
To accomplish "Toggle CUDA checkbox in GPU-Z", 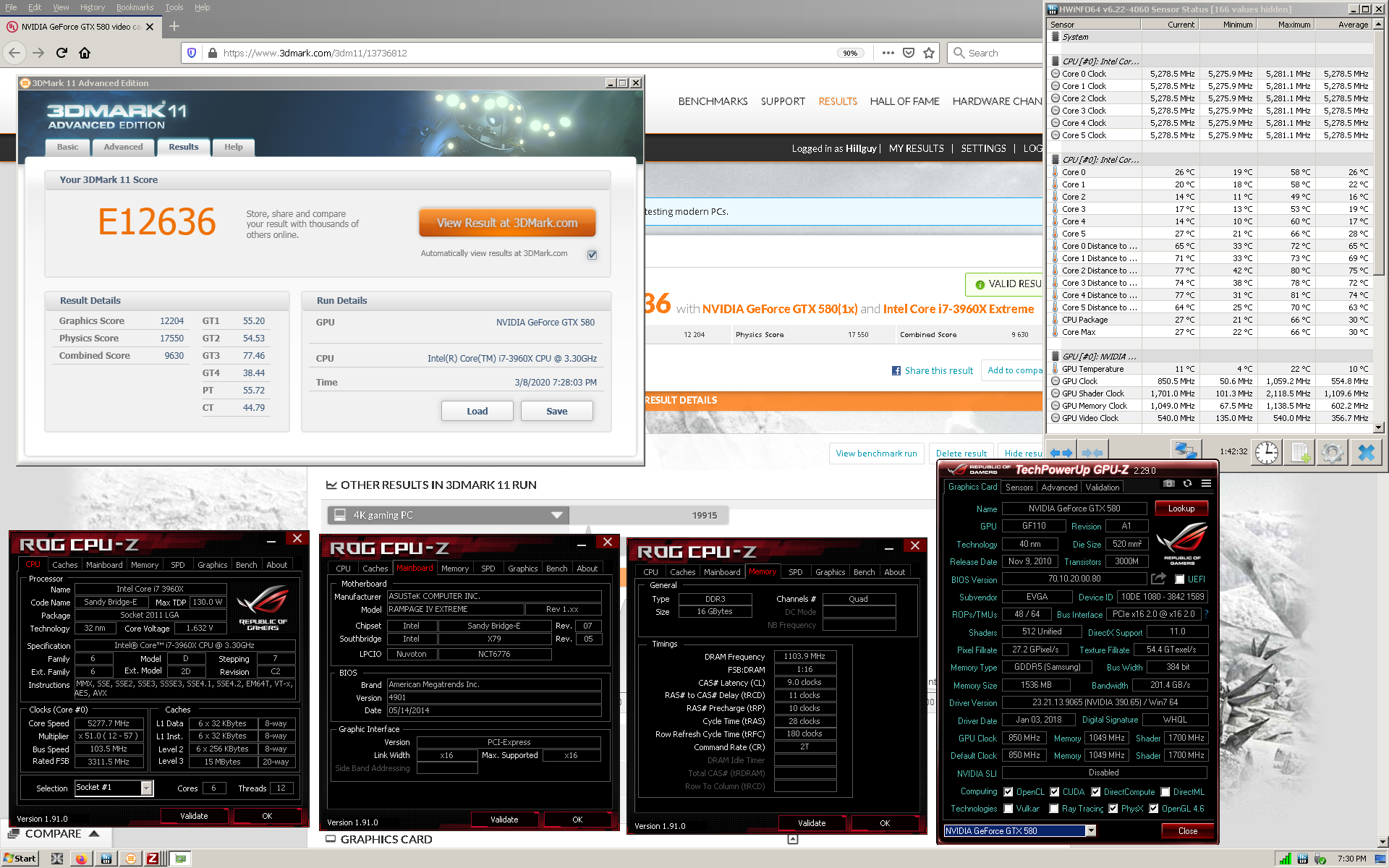I will click(x=1054, y=792).
